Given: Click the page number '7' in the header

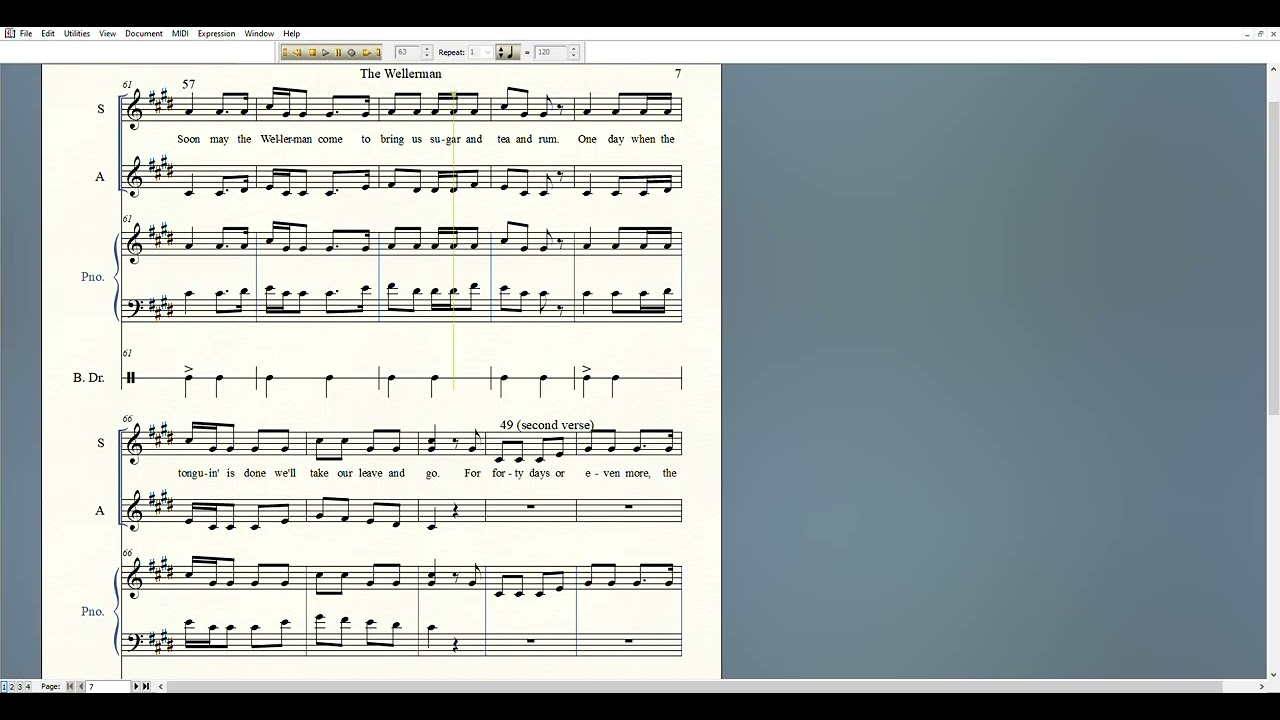Looking at the screenshot, I should pyautogui.click(x=678, y=74).
